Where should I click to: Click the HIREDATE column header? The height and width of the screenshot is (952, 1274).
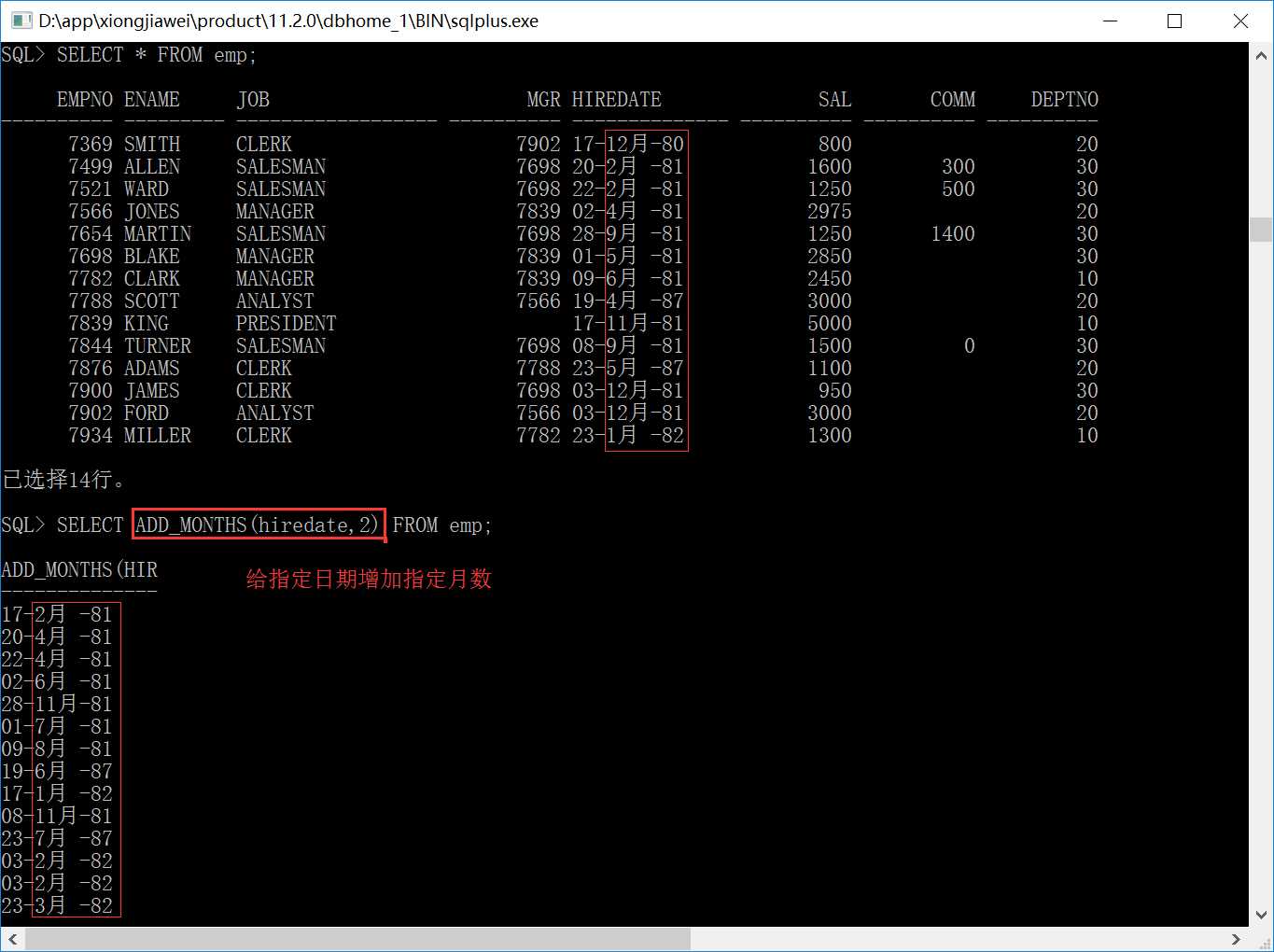[x=617, y=100]
